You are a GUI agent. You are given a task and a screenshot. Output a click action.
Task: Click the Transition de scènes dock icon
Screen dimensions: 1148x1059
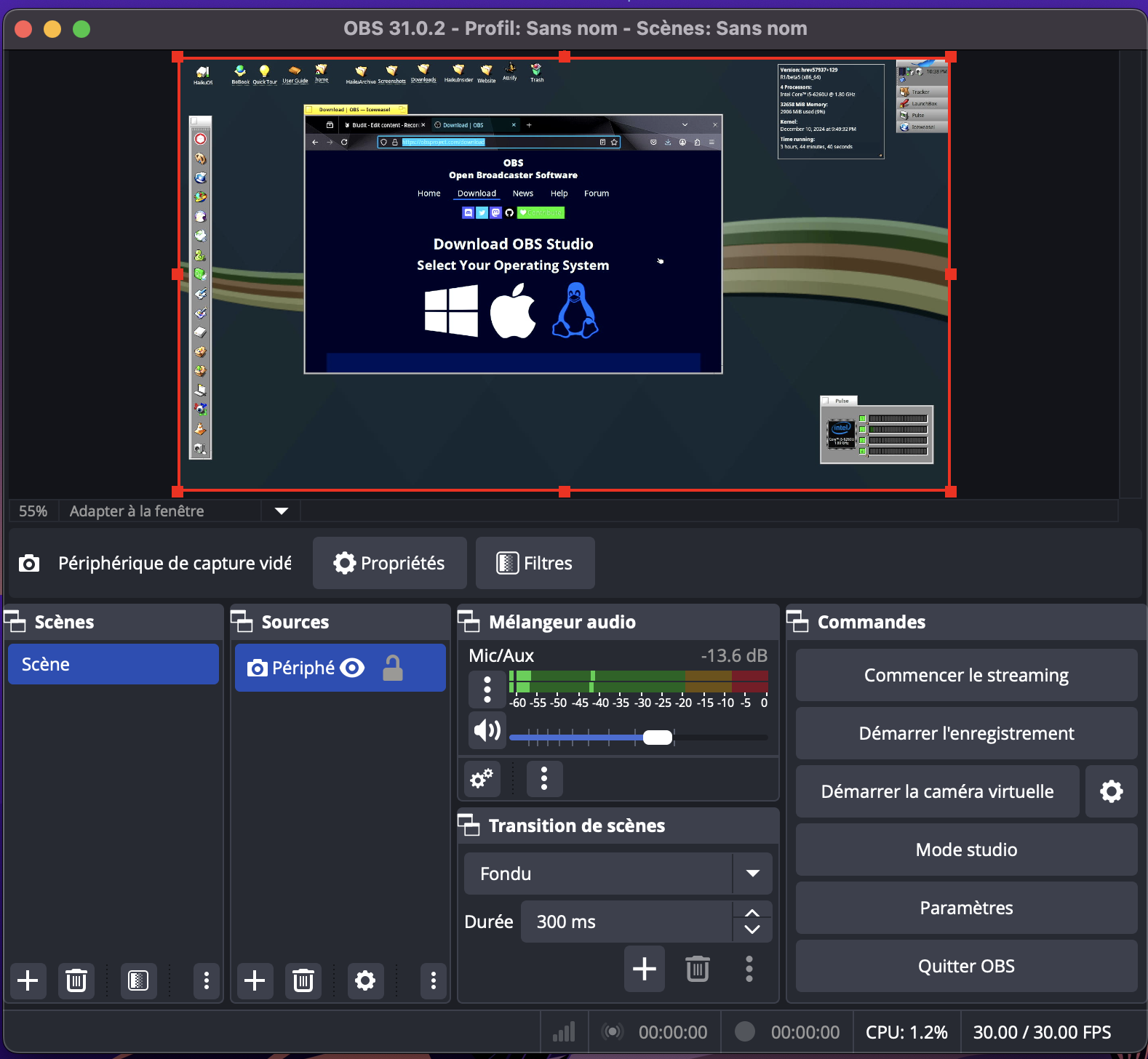tap(469, 826)
